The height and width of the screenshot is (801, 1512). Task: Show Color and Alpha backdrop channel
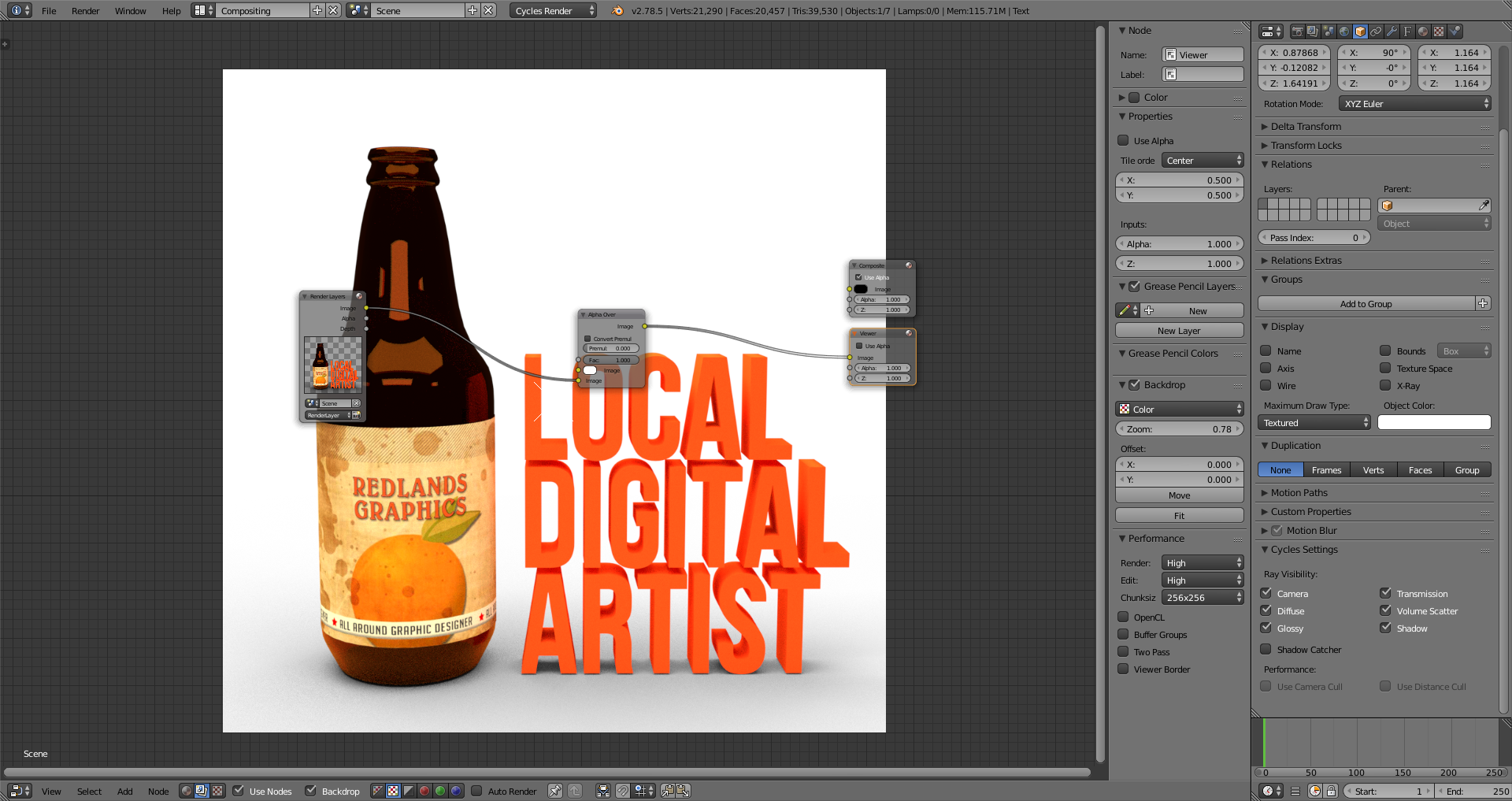377,791
